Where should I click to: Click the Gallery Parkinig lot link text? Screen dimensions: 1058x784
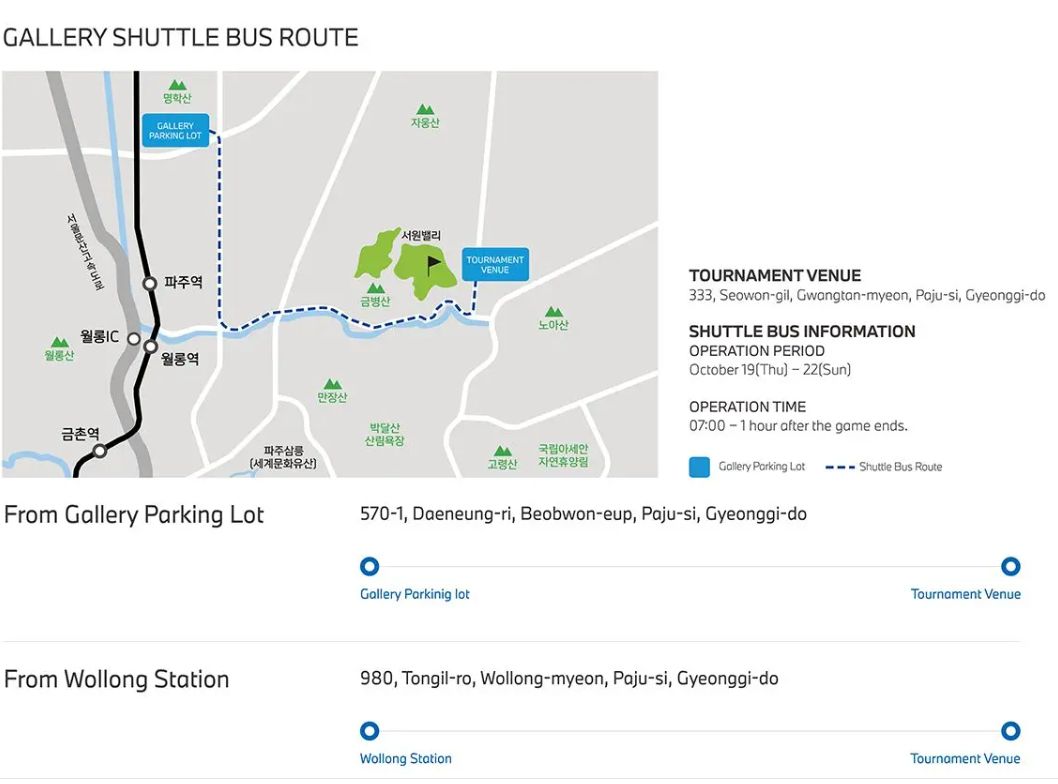click(x=414, y=594)
